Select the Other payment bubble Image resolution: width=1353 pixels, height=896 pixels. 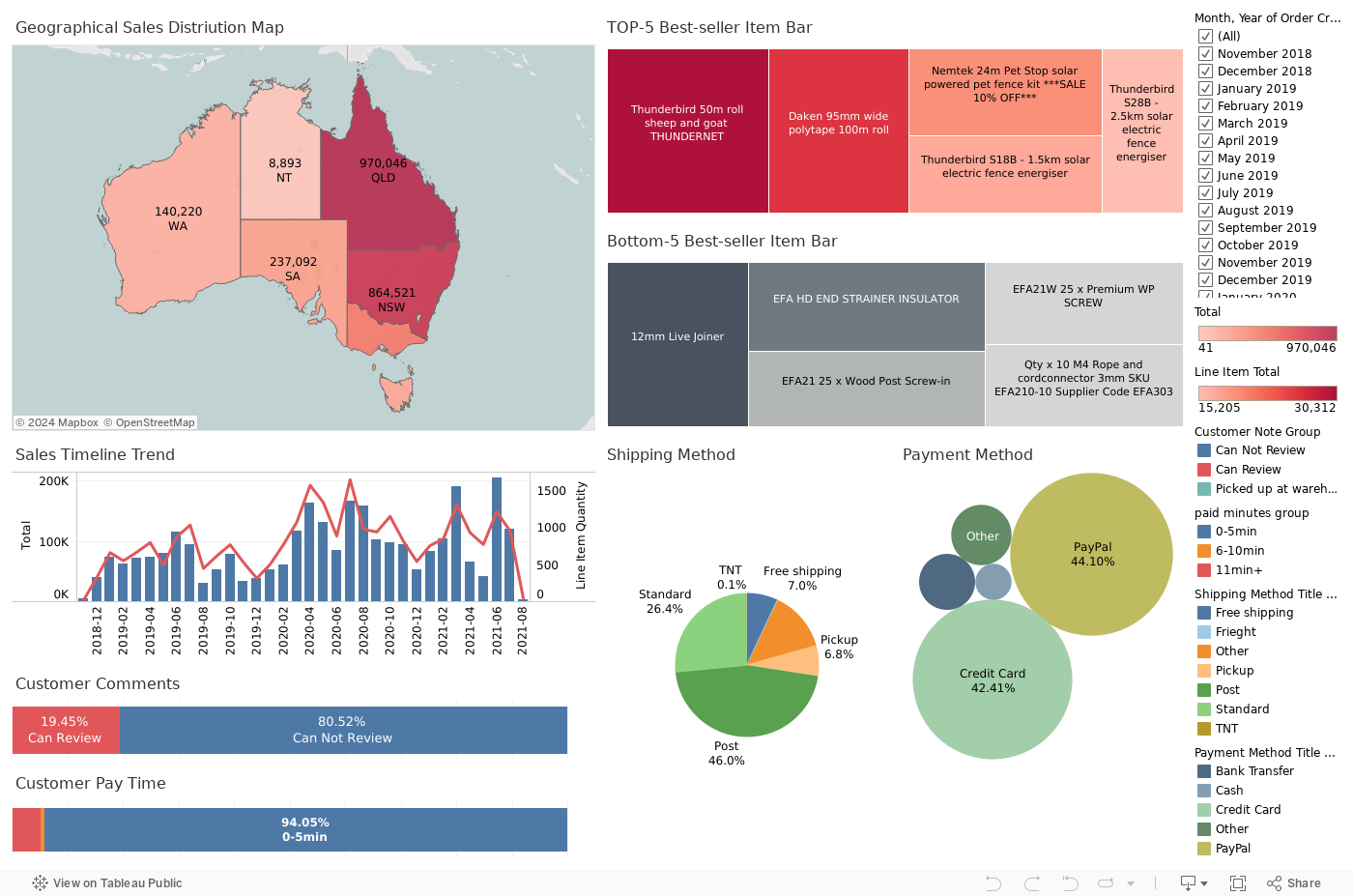[982, 535]
